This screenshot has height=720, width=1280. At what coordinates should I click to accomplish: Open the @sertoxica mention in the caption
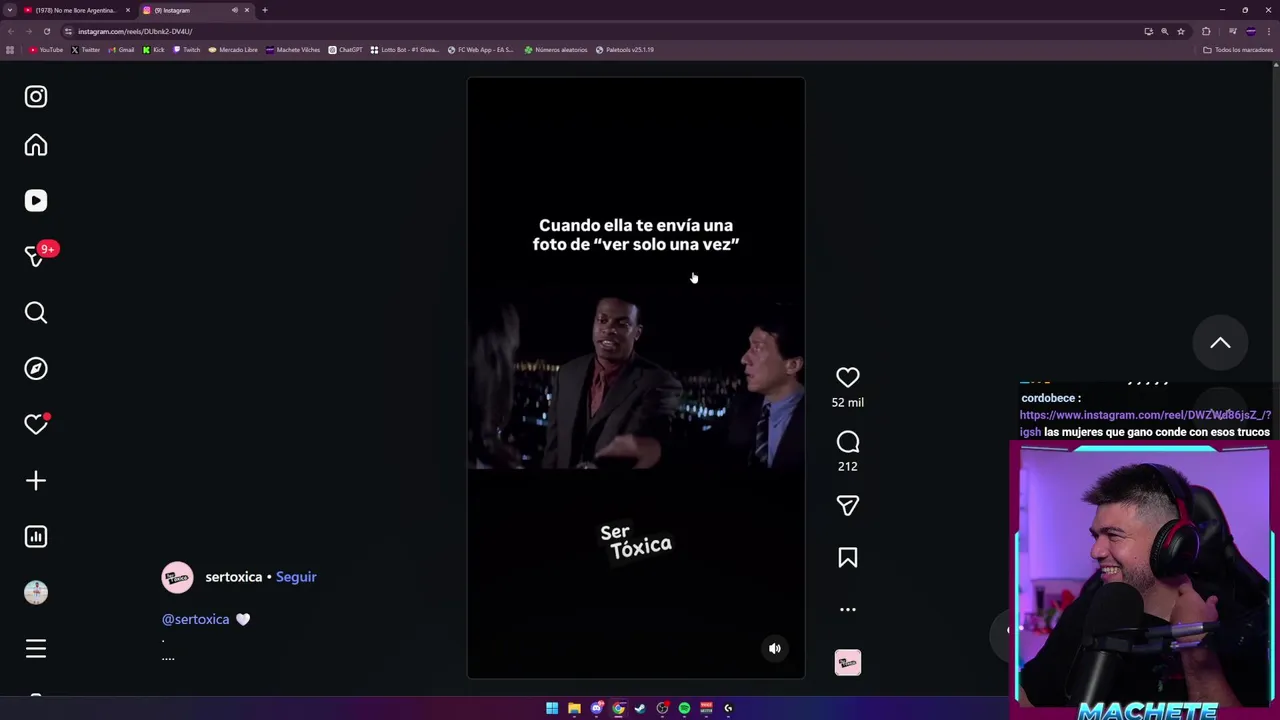click(x=196, y=619)
